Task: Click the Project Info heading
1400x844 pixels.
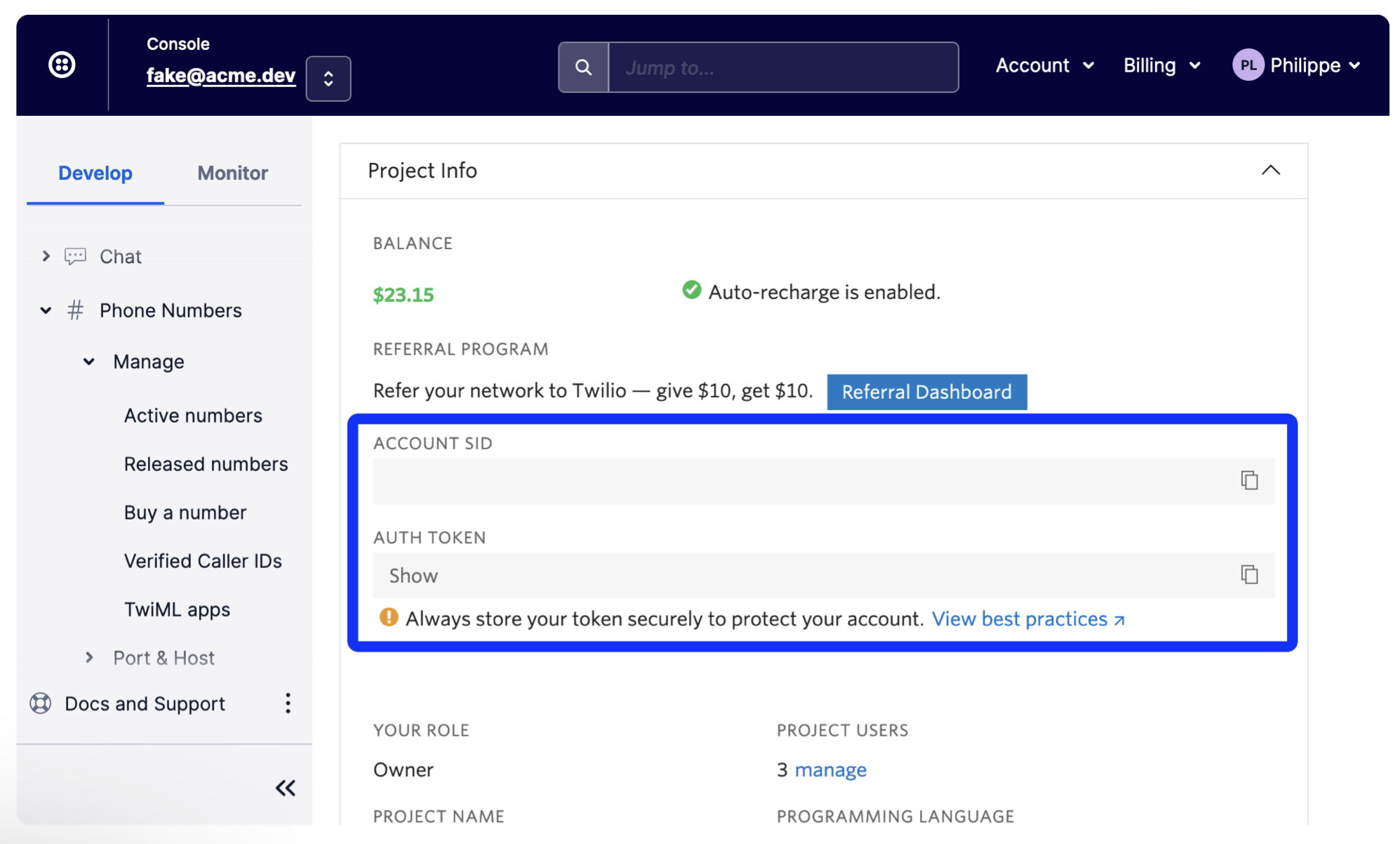Action: [x=422, y=171]
